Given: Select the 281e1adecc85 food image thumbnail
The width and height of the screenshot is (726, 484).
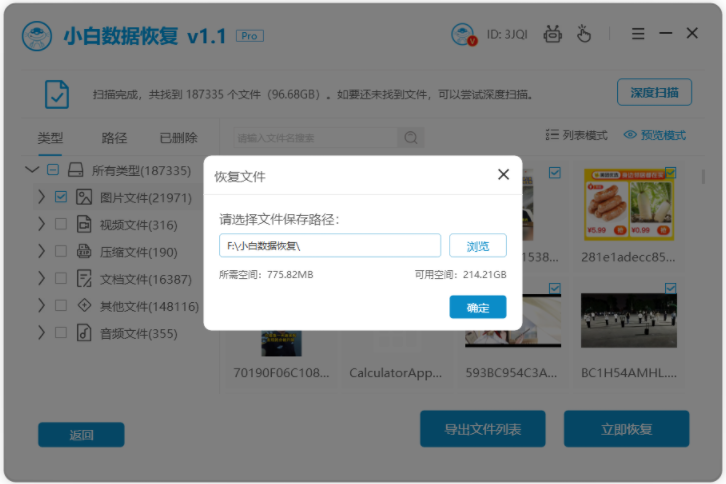Looking at the screenshot, I should [x=629, y=204].
